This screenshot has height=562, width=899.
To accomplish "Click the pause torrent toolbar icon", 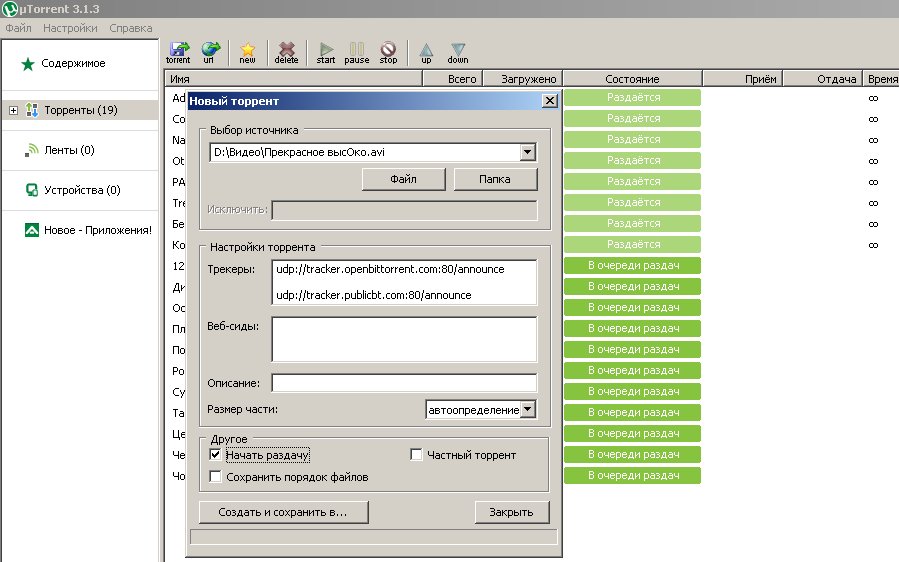I will (x=357, y=52).
